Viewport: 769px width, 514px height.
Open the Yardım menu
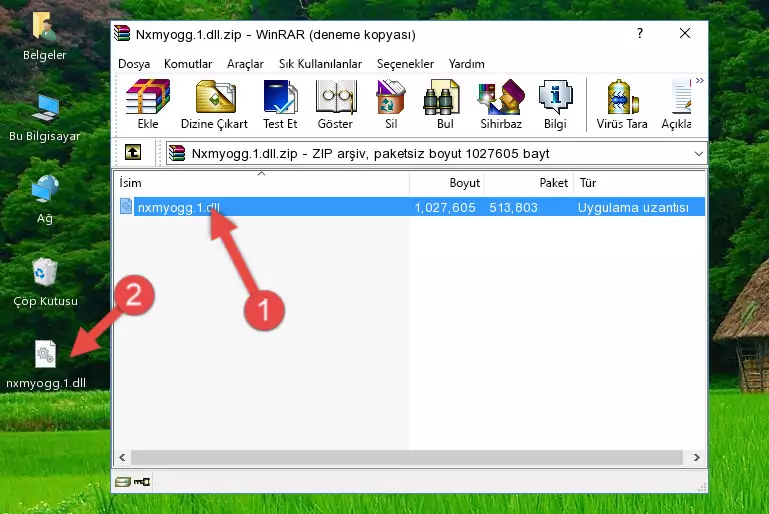(466, 64)
